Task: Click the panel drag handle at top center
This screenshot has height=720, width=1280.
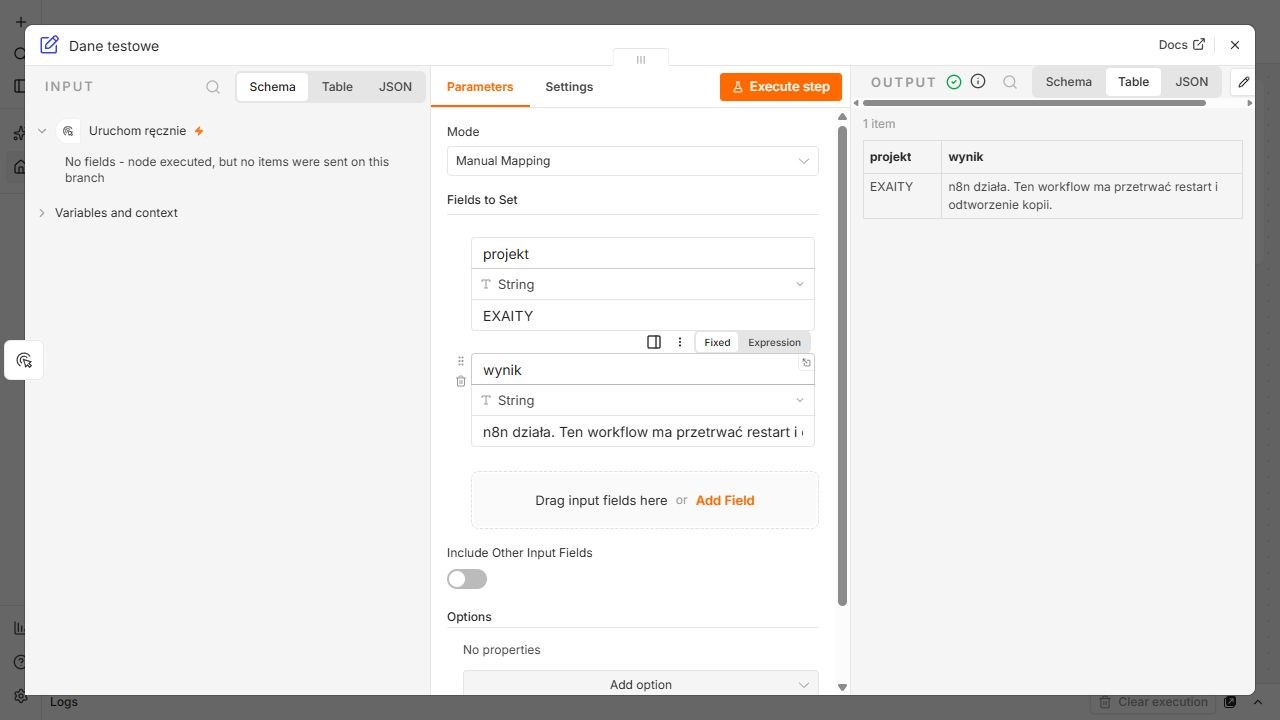Action: pos(641,59)
